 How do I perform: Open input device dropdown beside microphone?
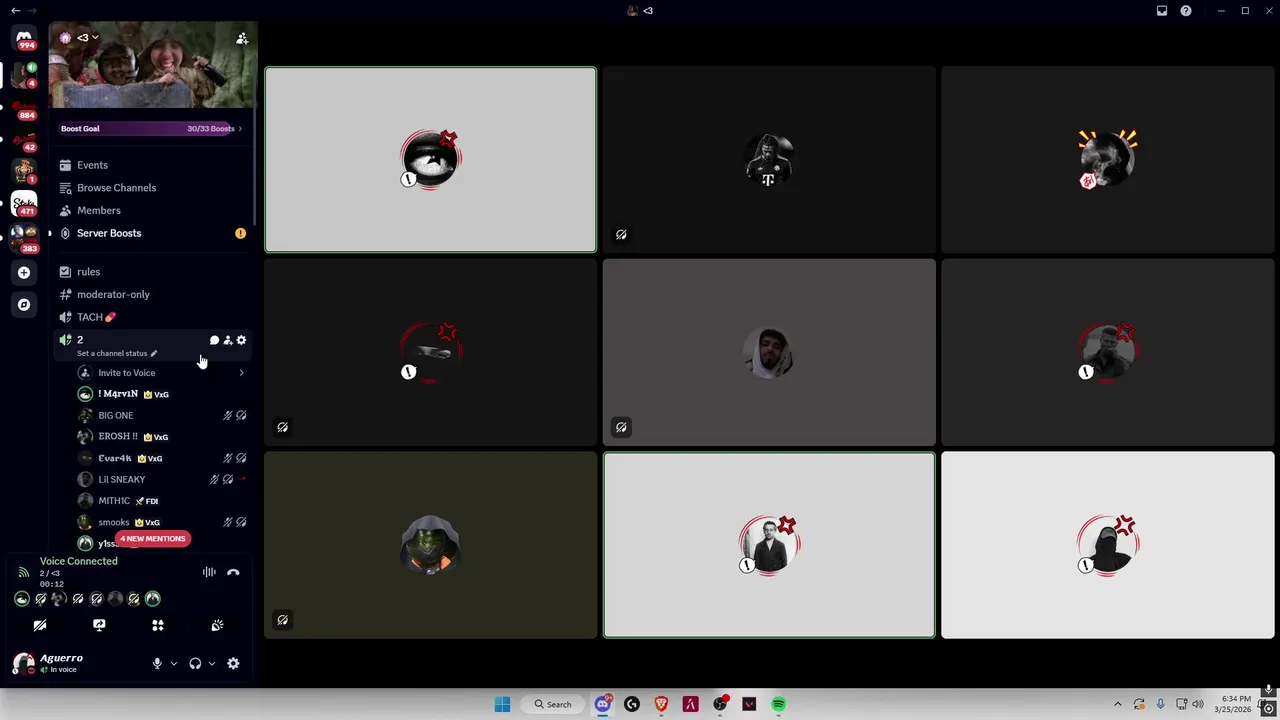click(174, 664)
